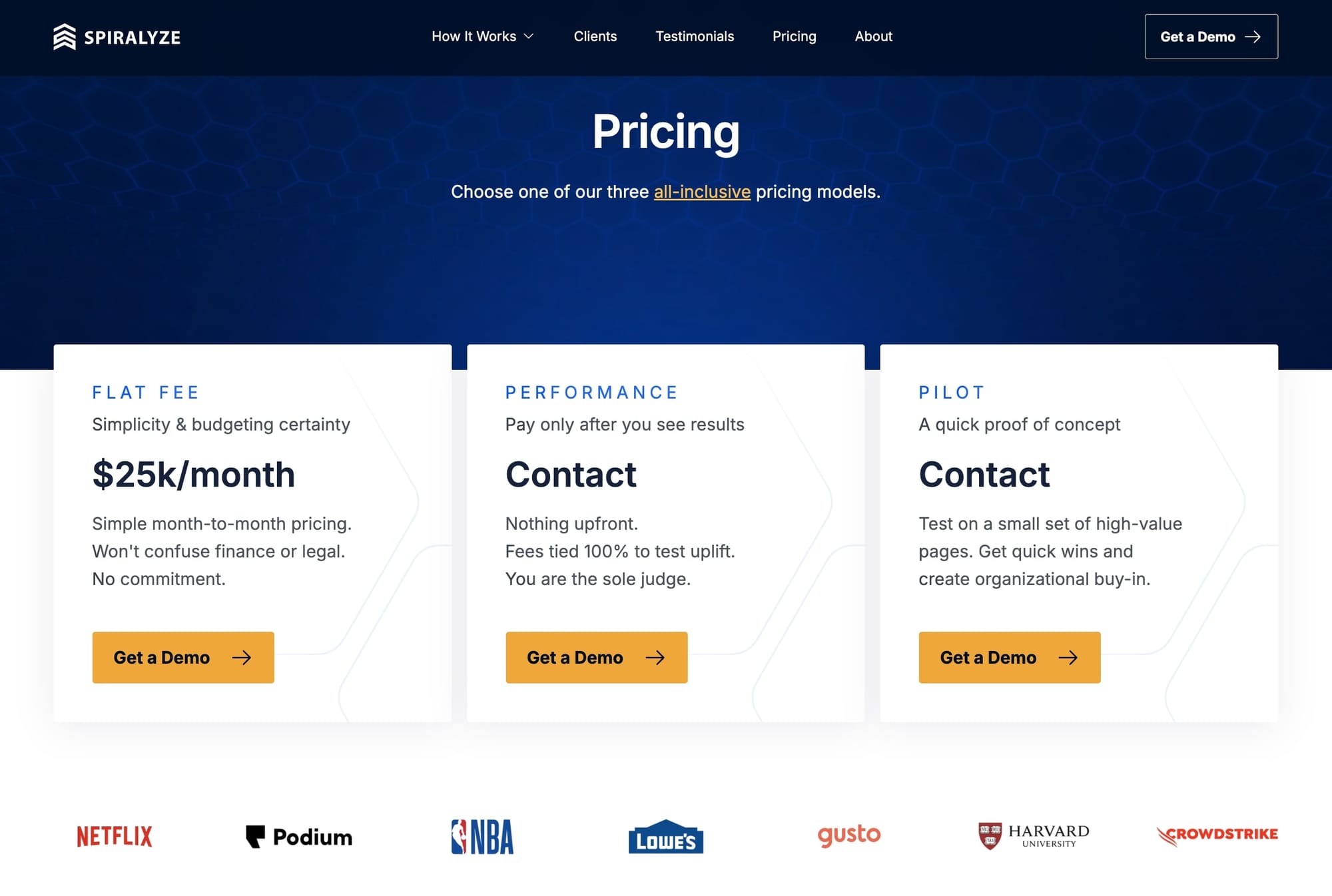Click the How It Works dropdown arrow
Image resolution: width=1332 pixels, height=896 pixels.
click(x=530, y=36)
